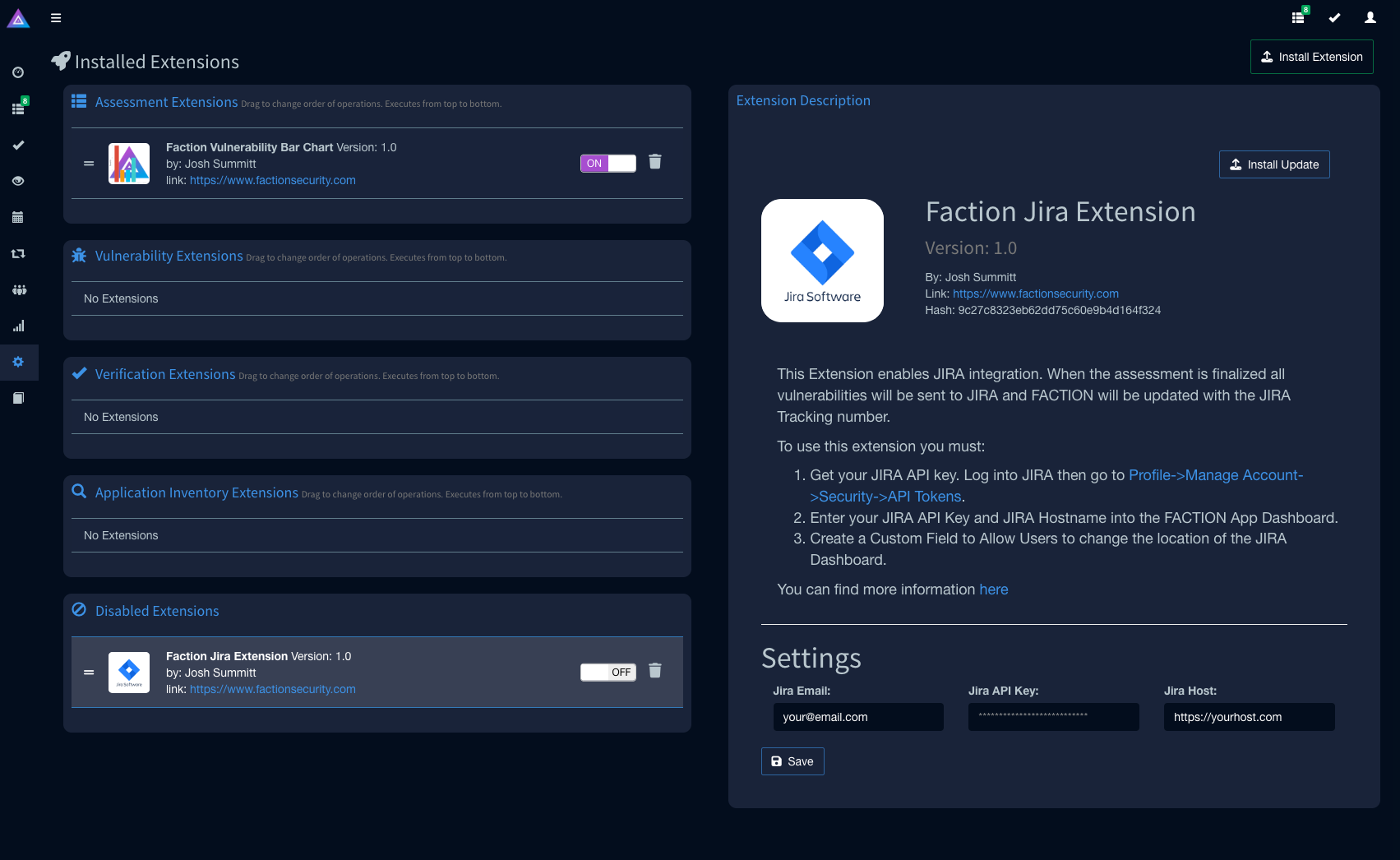1400x860 pixels.
Task: Open the checkmark verification item in sidebar
Action: [18, 145]
